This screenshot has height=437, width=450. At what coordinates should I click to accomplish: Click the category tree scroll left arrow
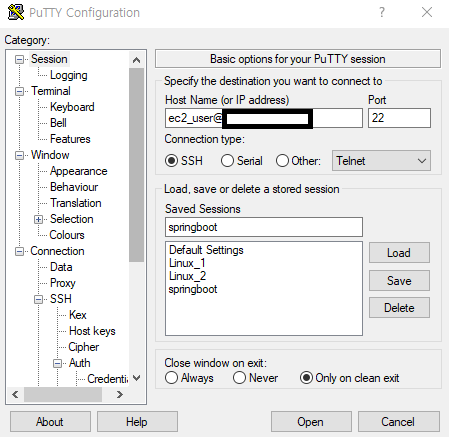tap(15, 395)
